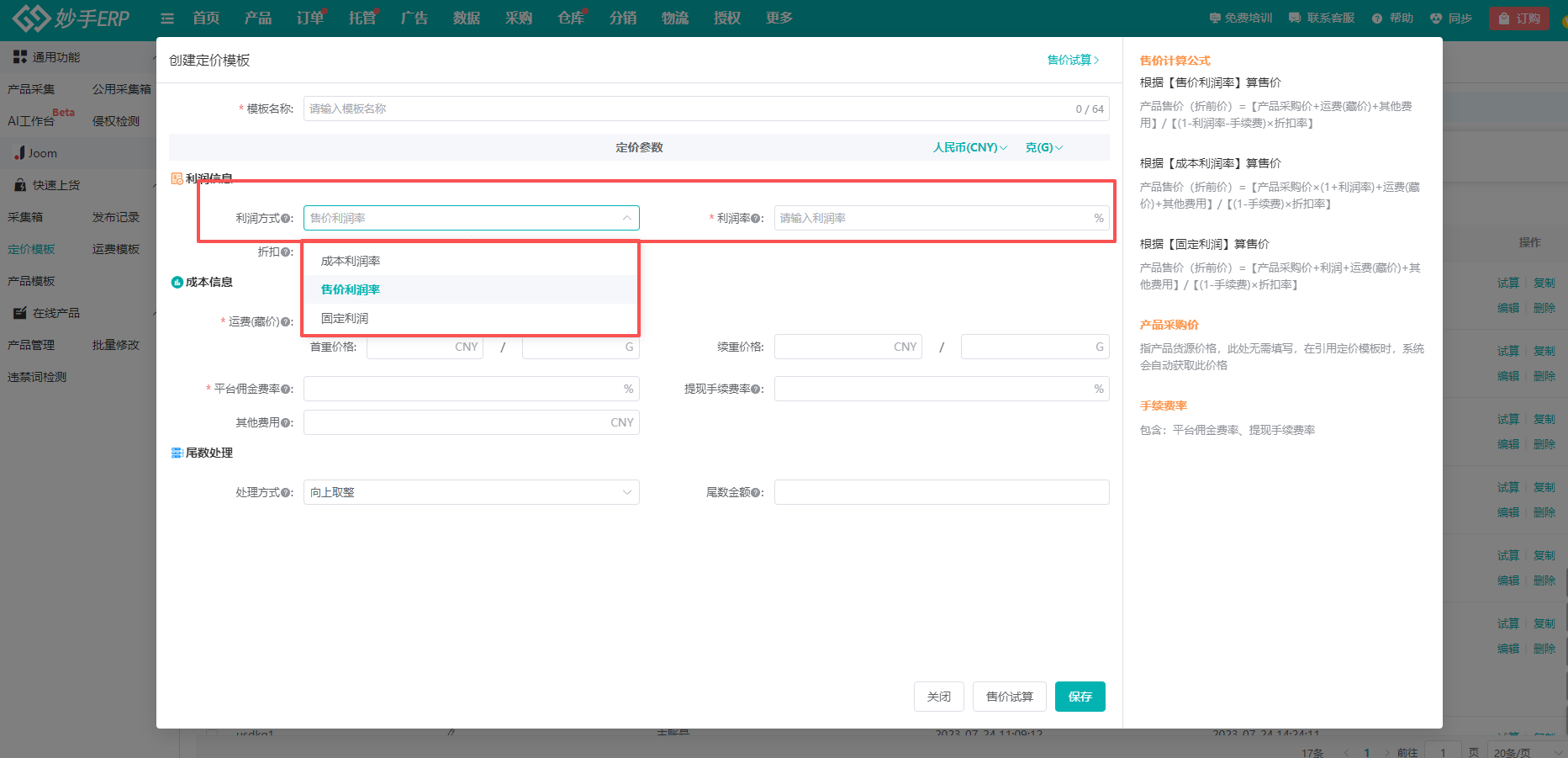Image resolution: width=1568 pixels, height=758 pixels.
Task: Click the 关闭 button
Action: tap(938, 697)
